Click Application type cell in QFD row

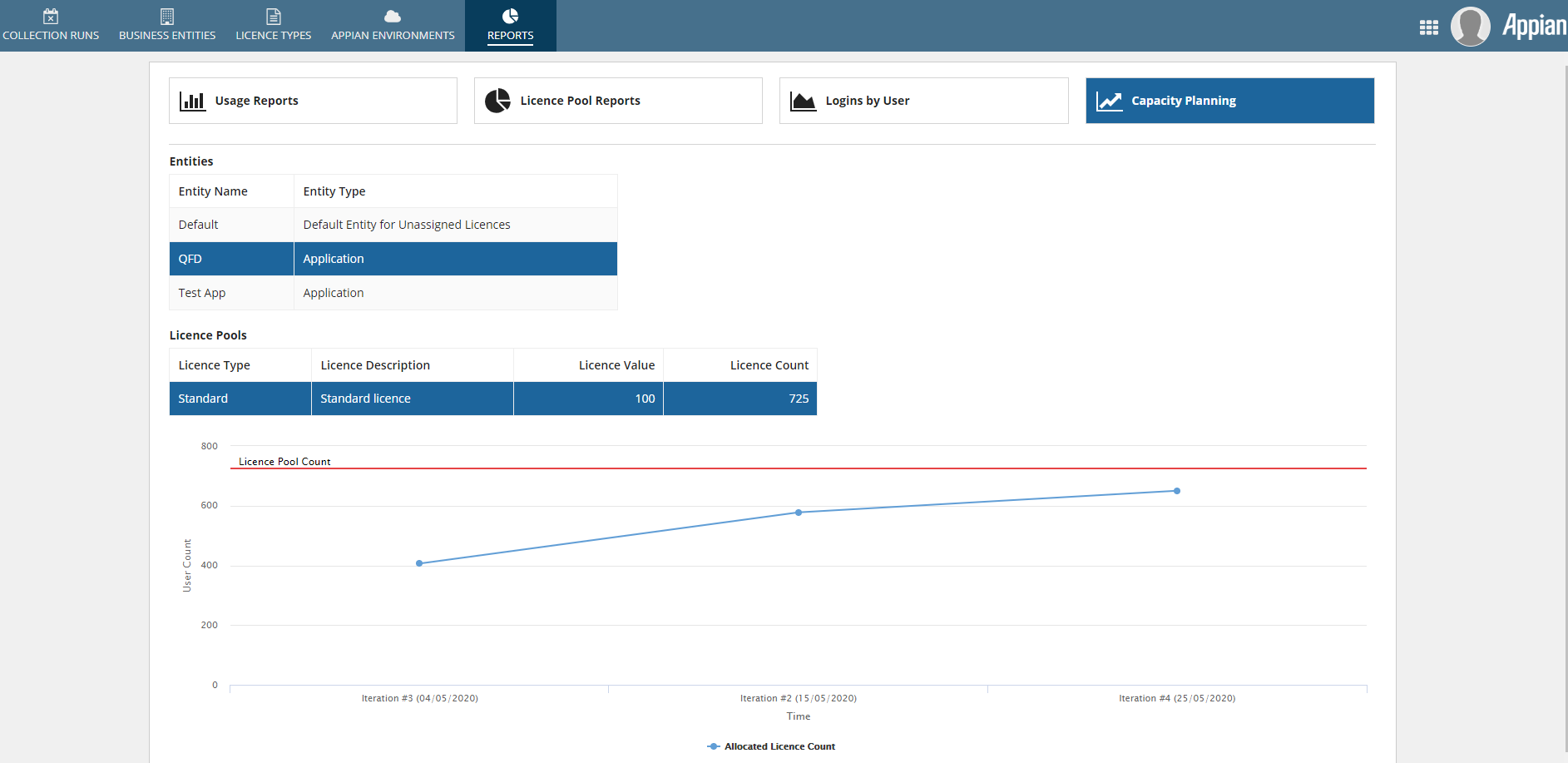click(x=456, y=259)
